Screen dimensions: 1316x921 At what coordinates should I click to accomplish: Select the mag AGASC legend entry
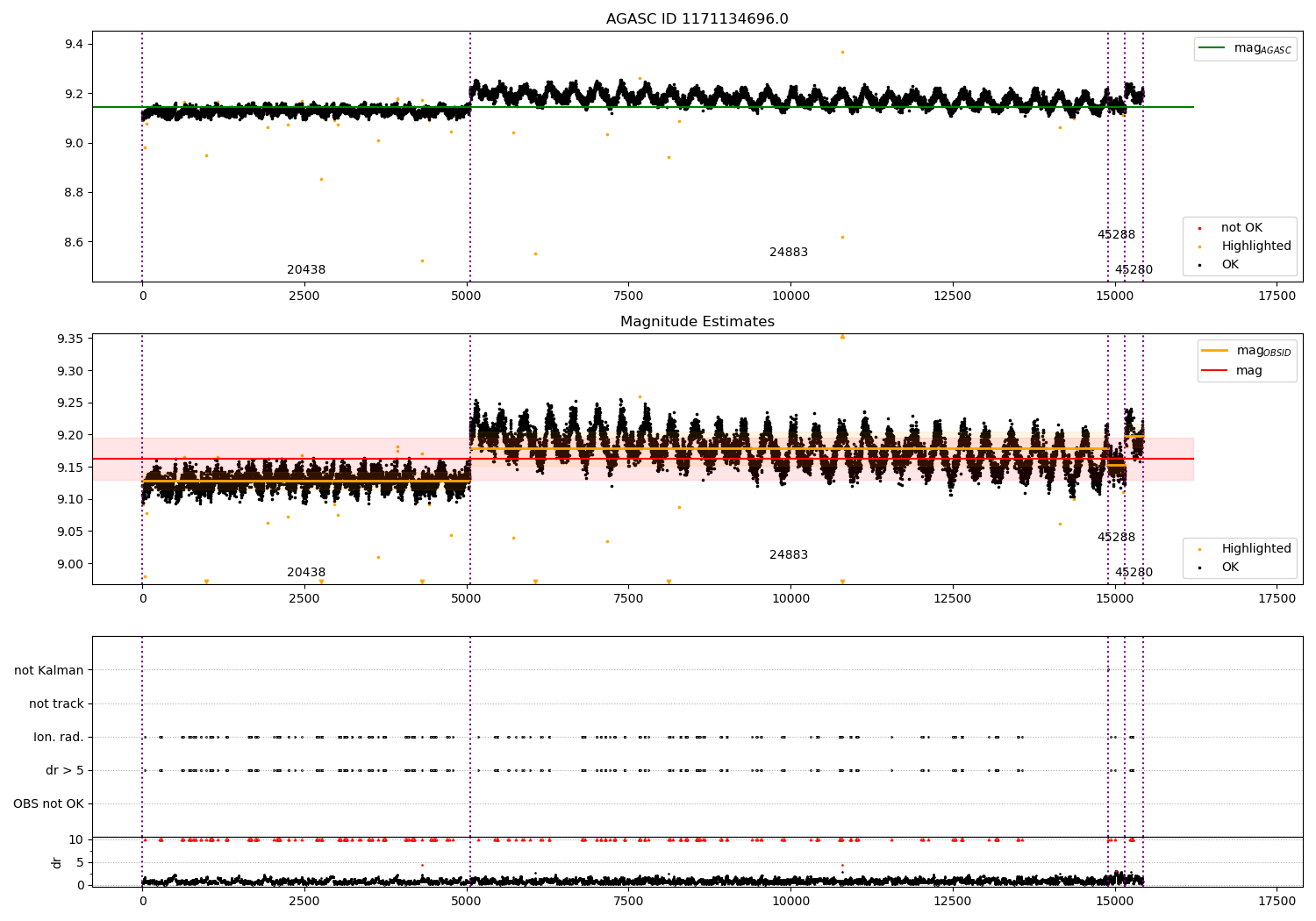tap(1245, 48)
